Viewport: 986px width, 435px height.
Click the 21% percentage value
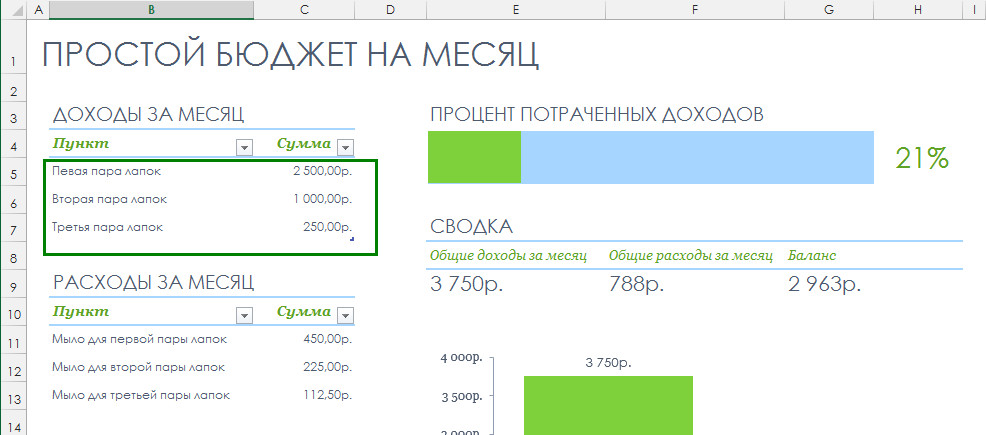(922, 158)
